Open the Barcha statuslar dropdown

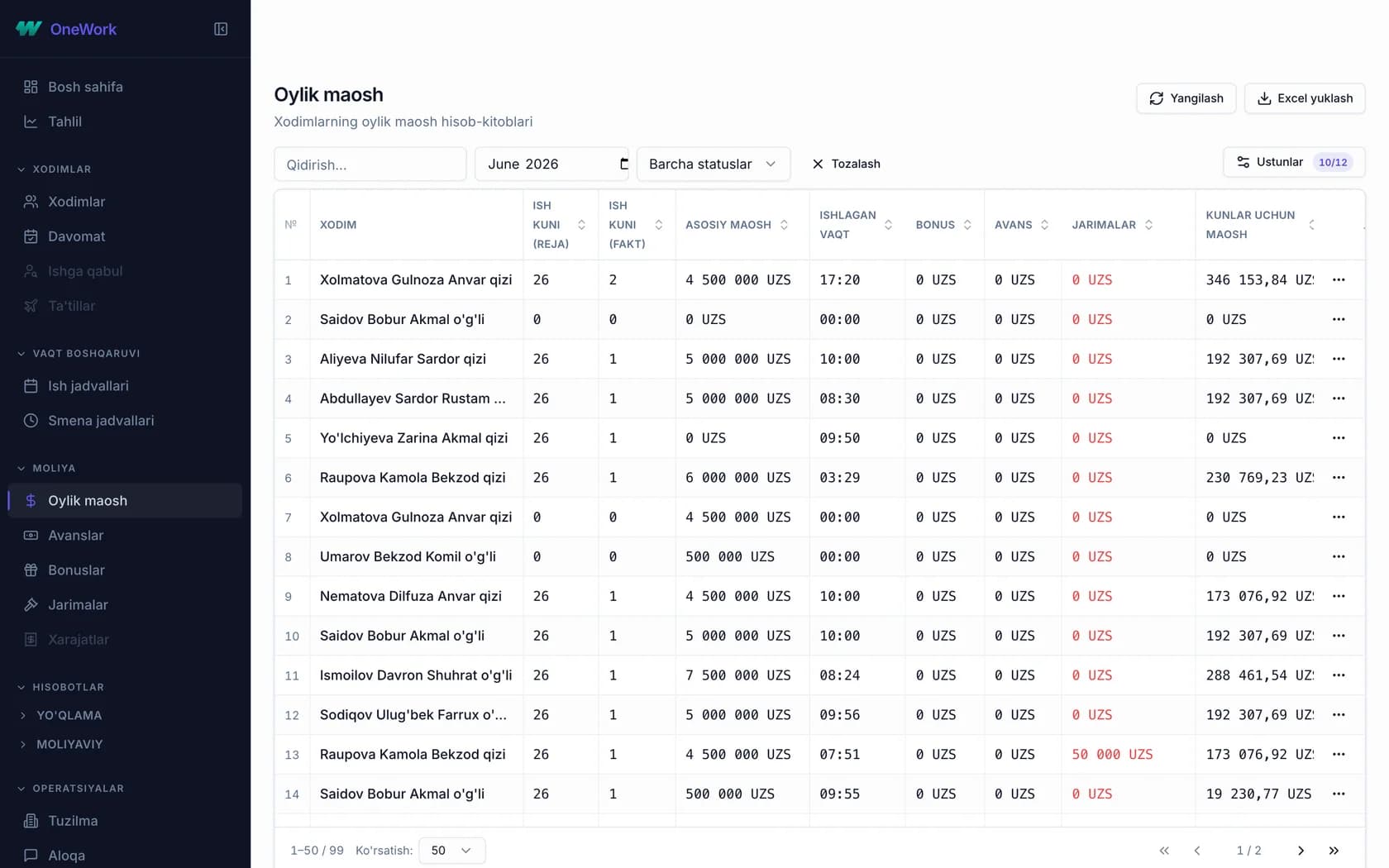coord(714,164)
